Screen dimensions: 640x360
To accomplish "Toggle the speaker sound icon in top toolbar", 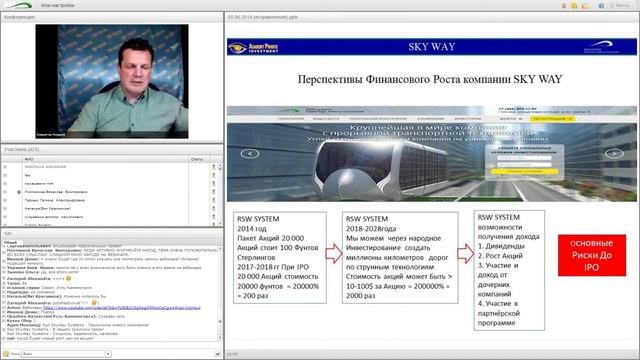I will coord(564,6).
